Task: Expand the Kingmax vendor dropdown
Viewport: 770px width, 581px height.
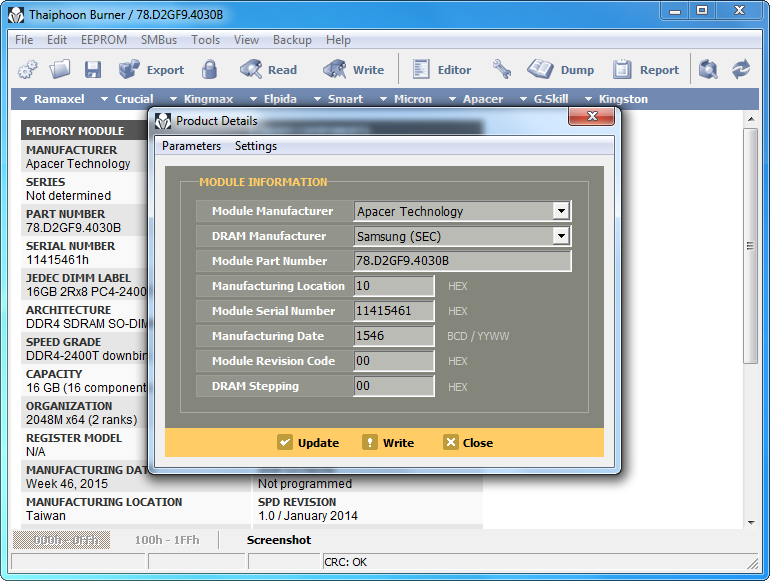Action: point(201,99)
